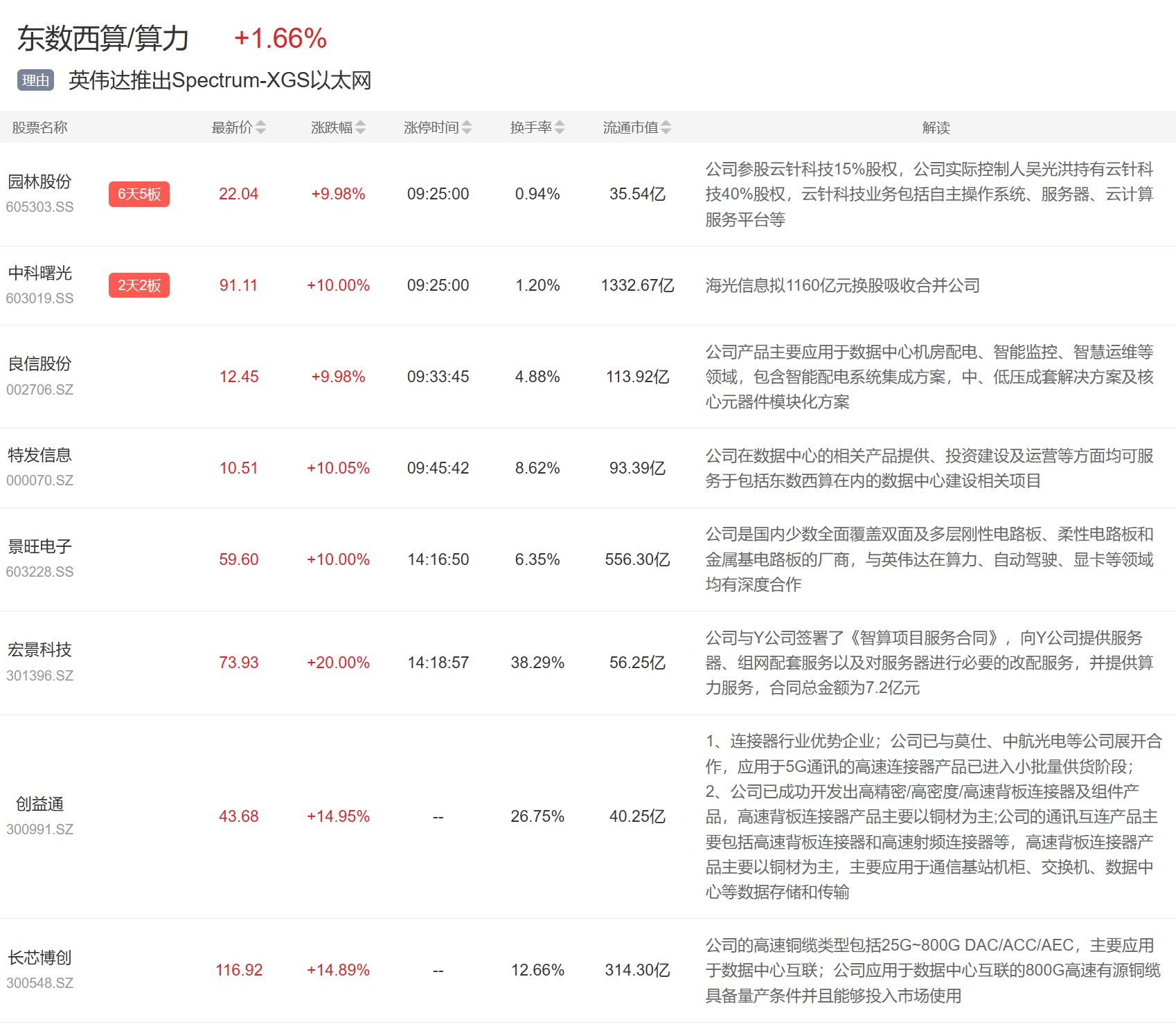This screenshot has width=1176, height=1024.
Task: Open stock 创益通
Action: pyautogui.click(x=39, y=805)
